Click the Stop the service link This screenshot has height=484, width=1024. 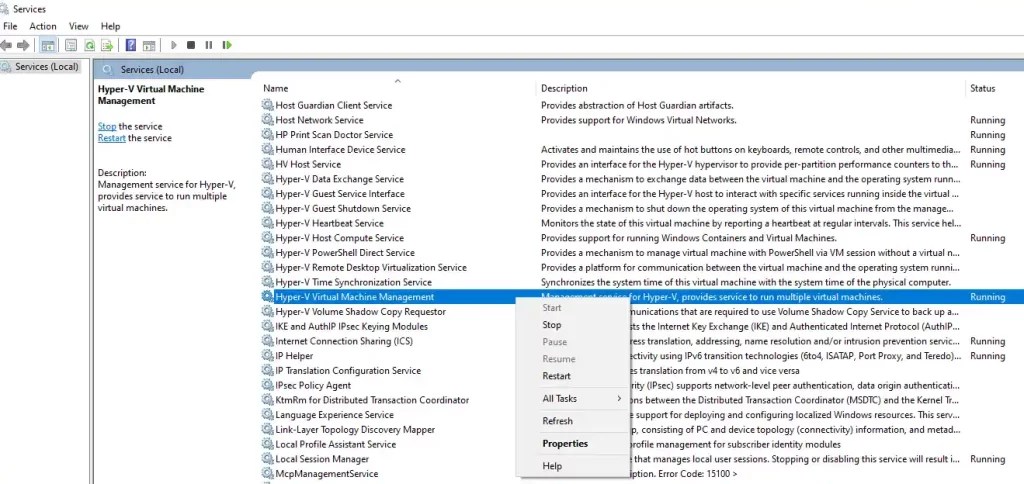(x=107, y=126)
